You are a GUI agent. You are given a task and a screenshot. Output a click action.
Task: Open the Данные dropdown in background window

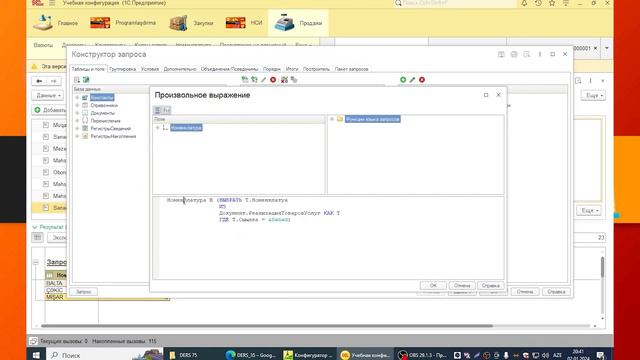(x=48, y=96)
